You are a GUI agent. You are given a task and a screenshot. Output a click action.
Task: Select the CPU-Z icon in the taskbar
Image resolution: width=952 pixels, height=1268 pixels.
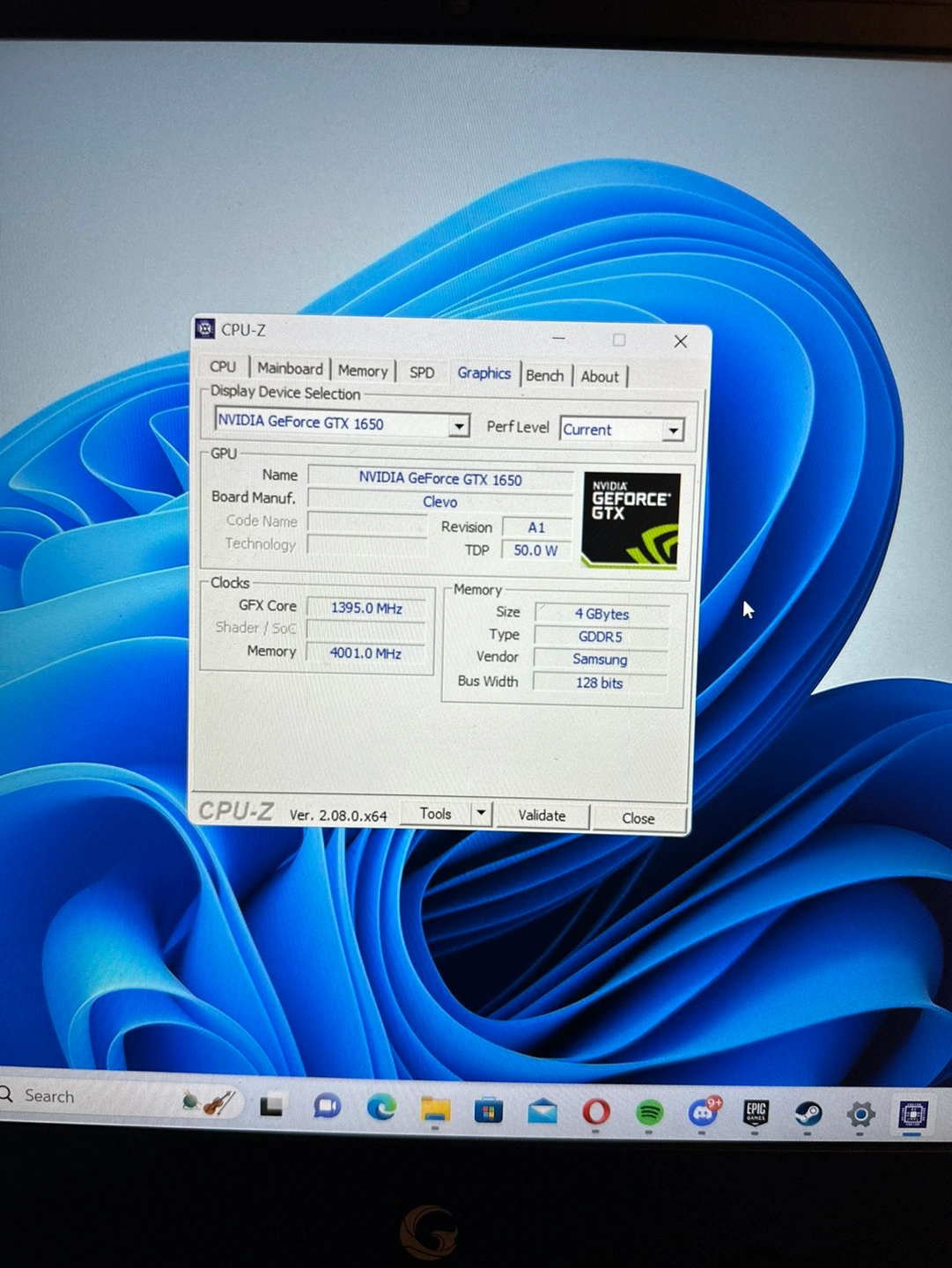click(x=912, y=1115)
